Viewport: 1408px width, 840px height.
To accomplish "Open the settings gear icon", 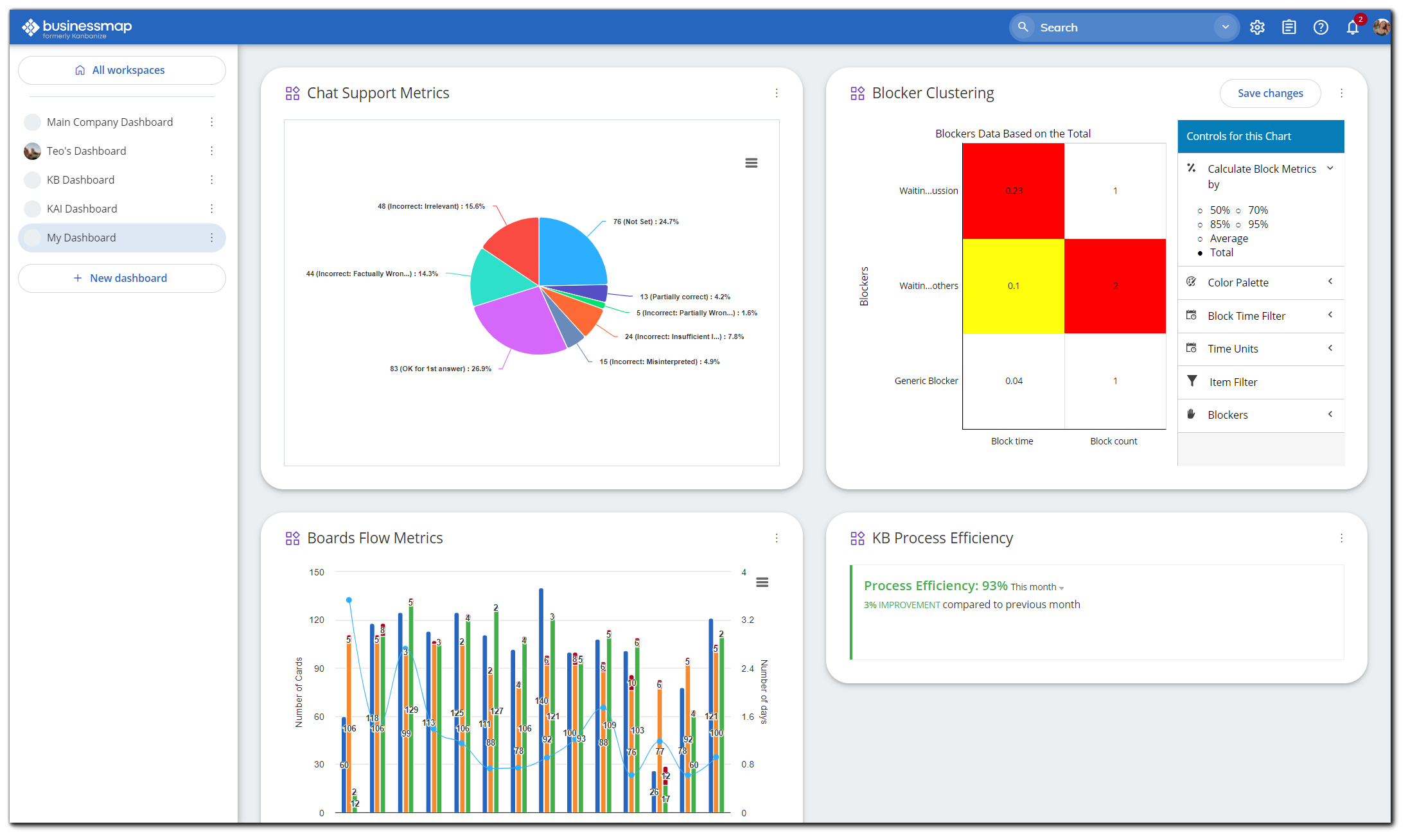I will tap(1257, 27).
